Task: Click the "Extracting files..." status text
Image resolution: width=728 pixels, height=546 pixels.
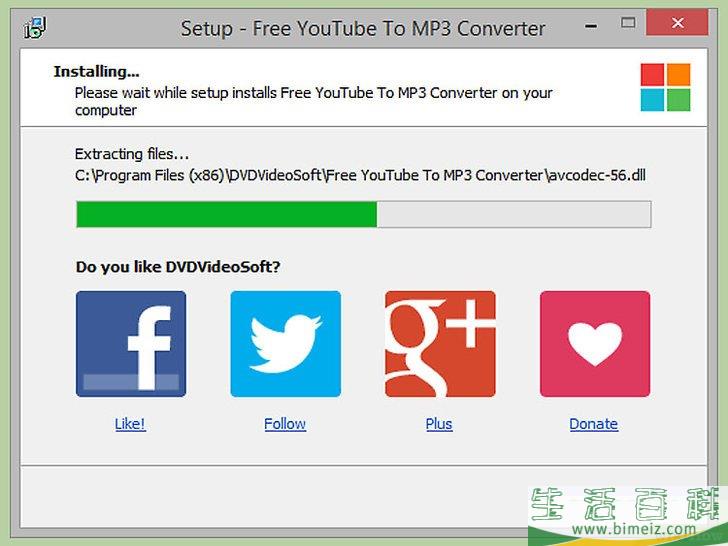Action: [131, 154]
